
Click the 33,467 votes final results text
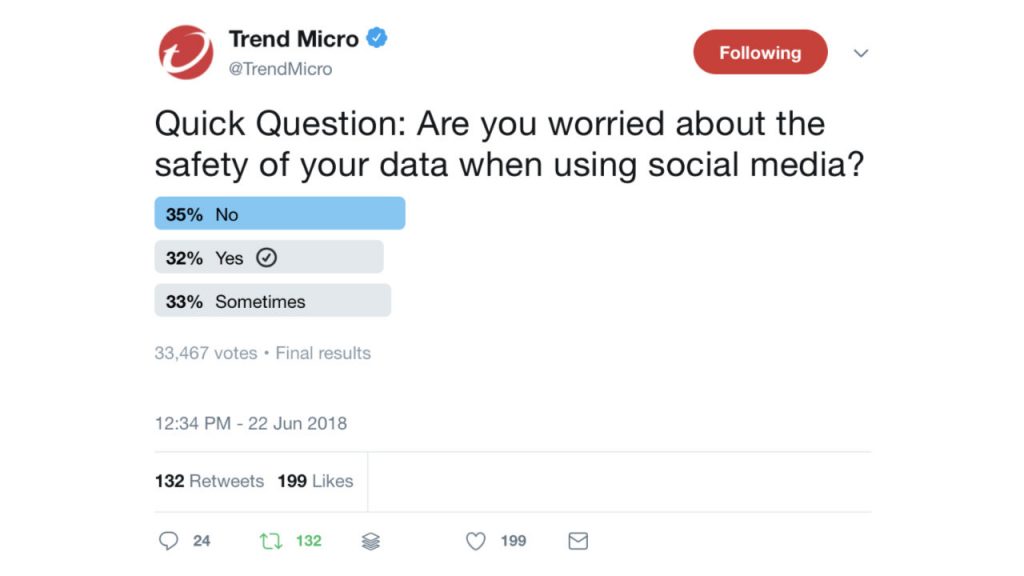coord(262,353)
